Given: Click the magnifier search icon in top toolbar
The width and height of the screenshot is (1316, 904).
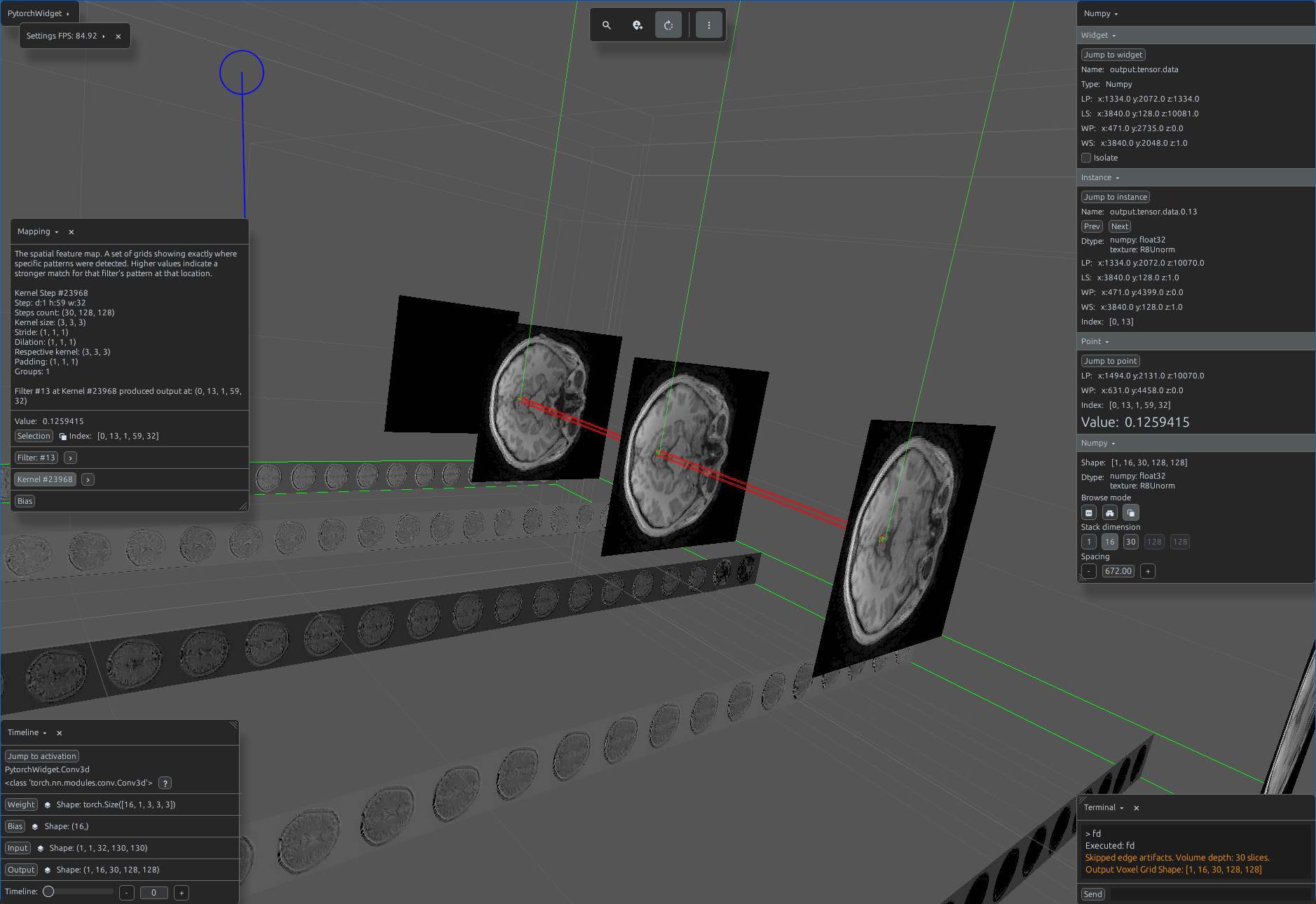Looking at the screenshot, I should coord(606,25).
